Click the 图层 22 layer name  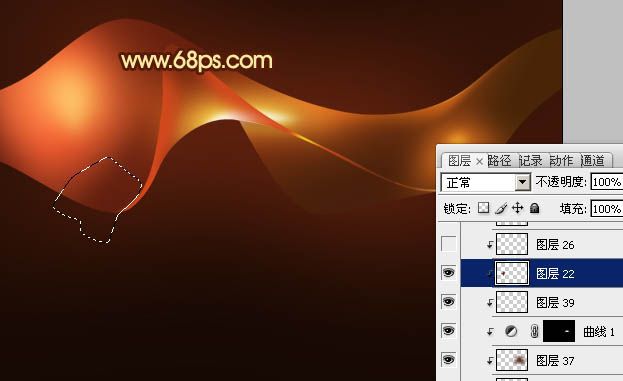pos(555,274)
